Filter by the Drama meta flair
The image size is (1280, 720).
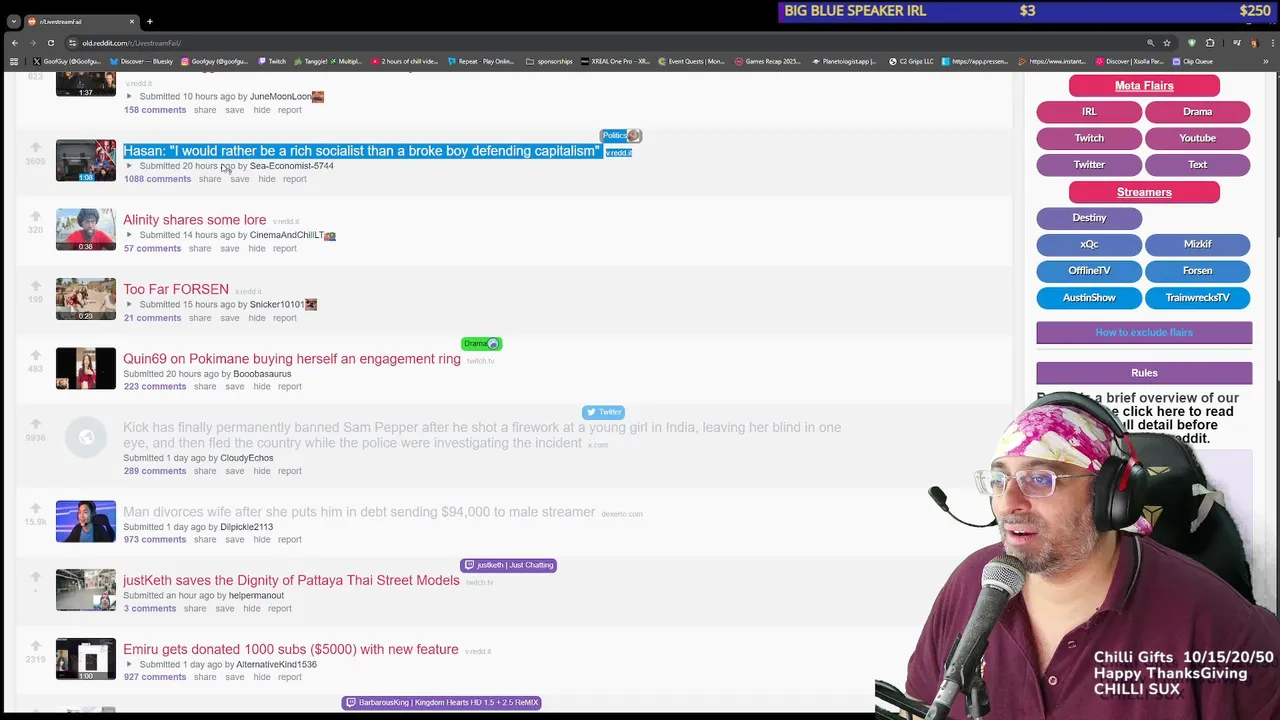1197,112
